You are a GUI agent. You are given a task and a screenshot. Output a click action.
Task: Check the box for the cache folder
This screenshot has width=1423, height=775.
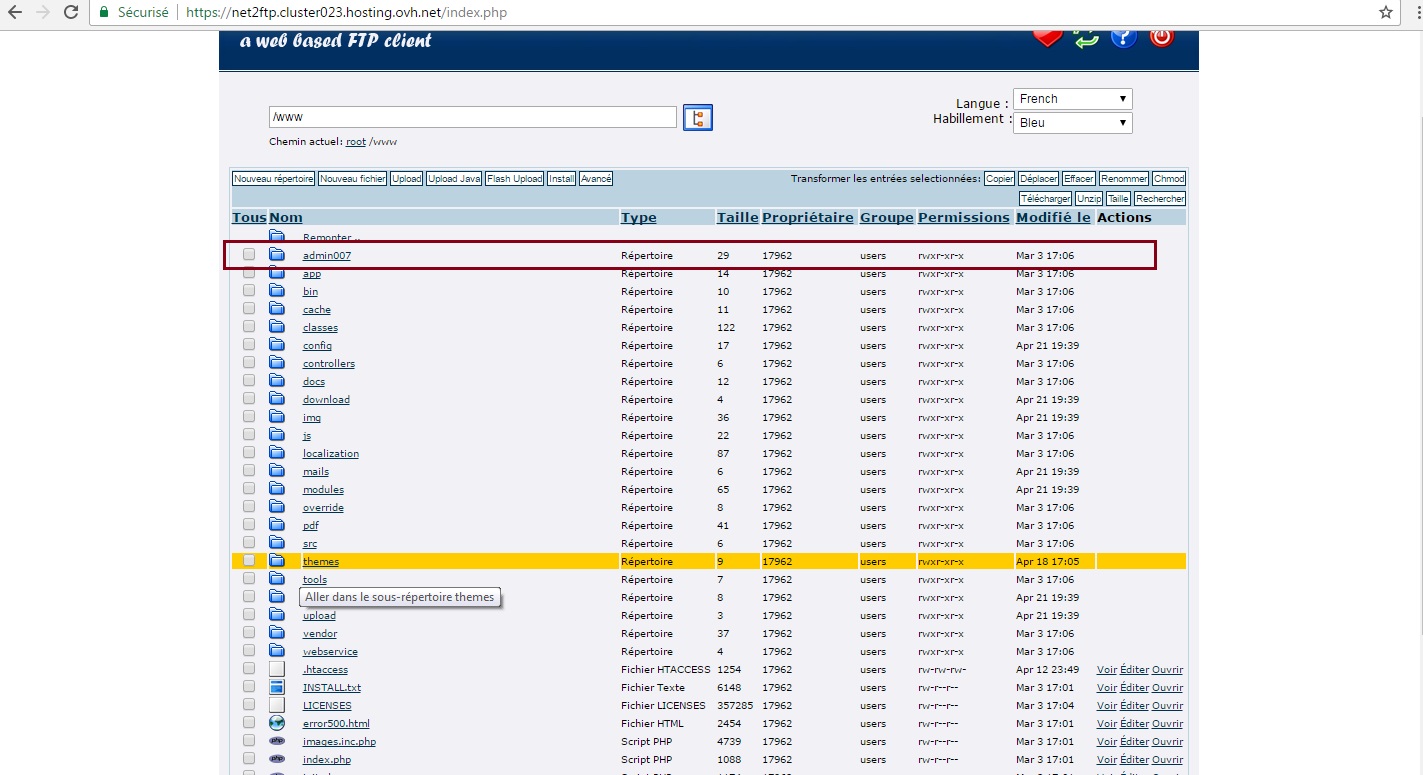point(249,309)
